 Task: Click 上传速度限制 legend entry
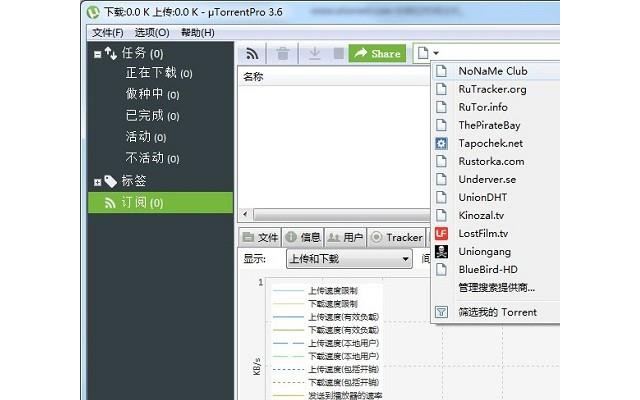click(315, 291)
